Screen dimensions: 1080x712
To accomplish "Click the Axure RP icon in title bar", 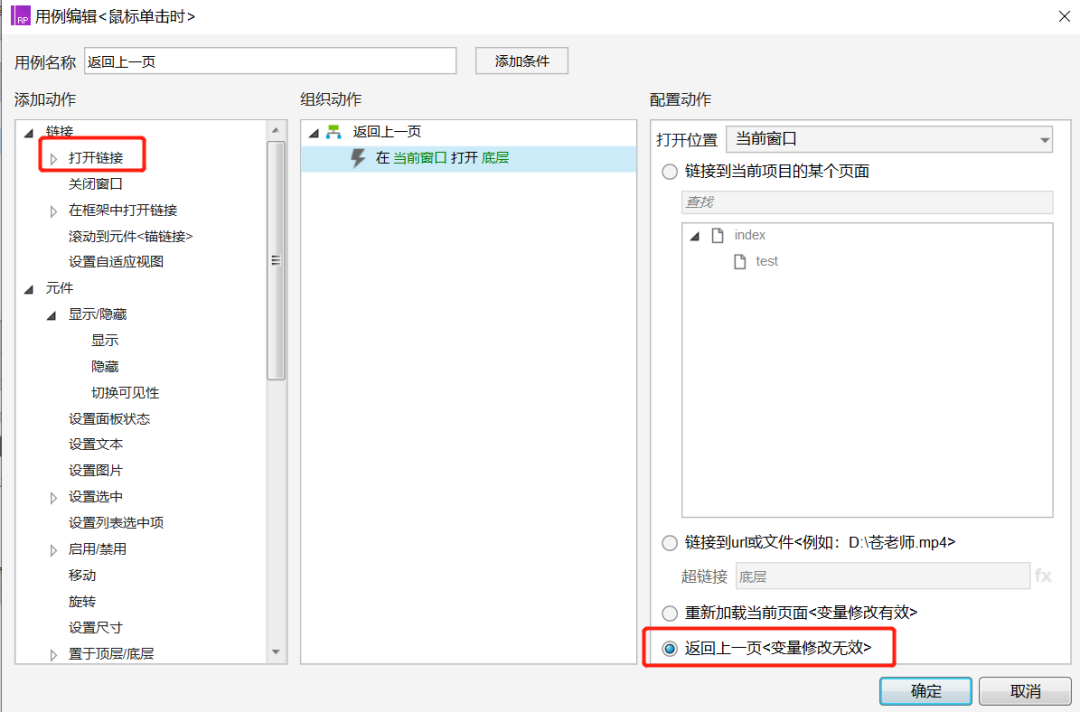I will pyautogui.click(x=20, y=16).
